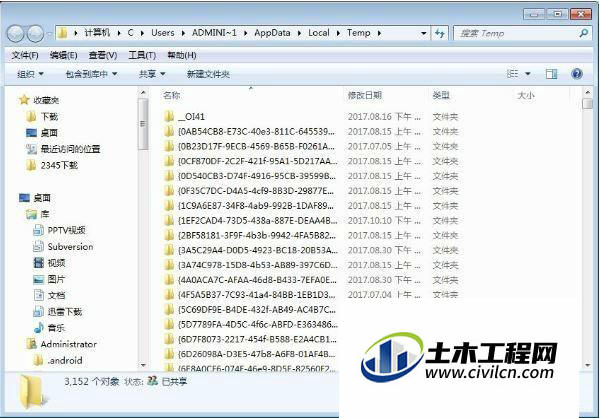The height and width of the screenshot is (418, 600).
Task: Open the 文件(F) menu
Action: (x=25, y=55)
